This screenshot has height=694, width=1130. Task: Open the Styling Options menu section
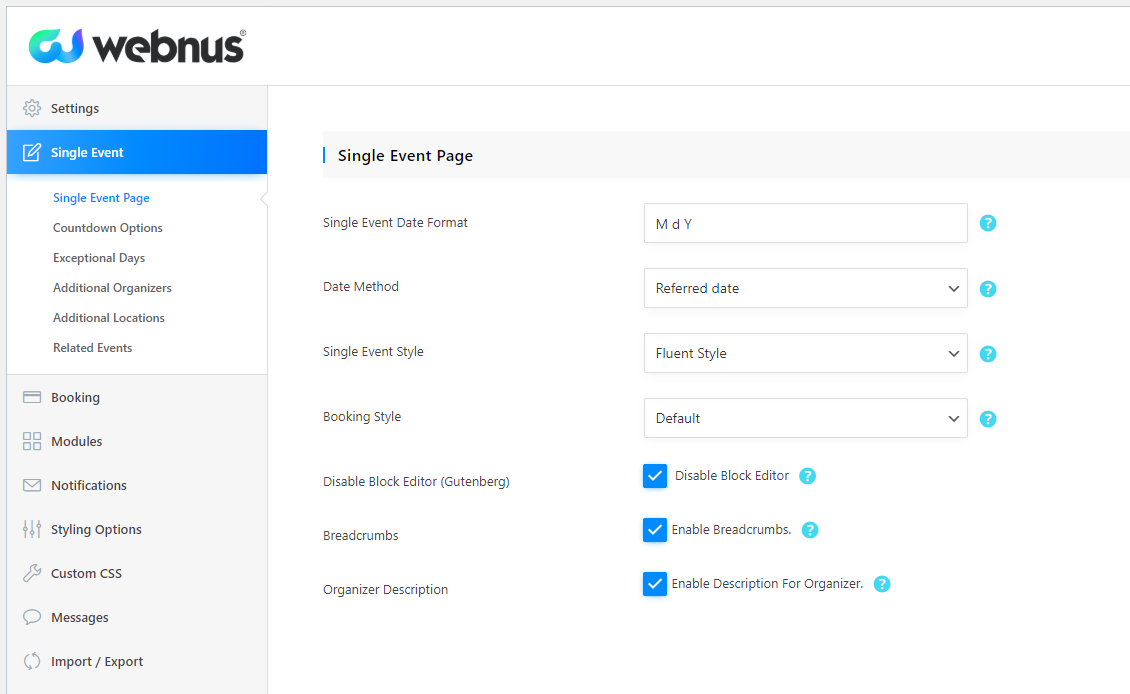coord(137,529)
